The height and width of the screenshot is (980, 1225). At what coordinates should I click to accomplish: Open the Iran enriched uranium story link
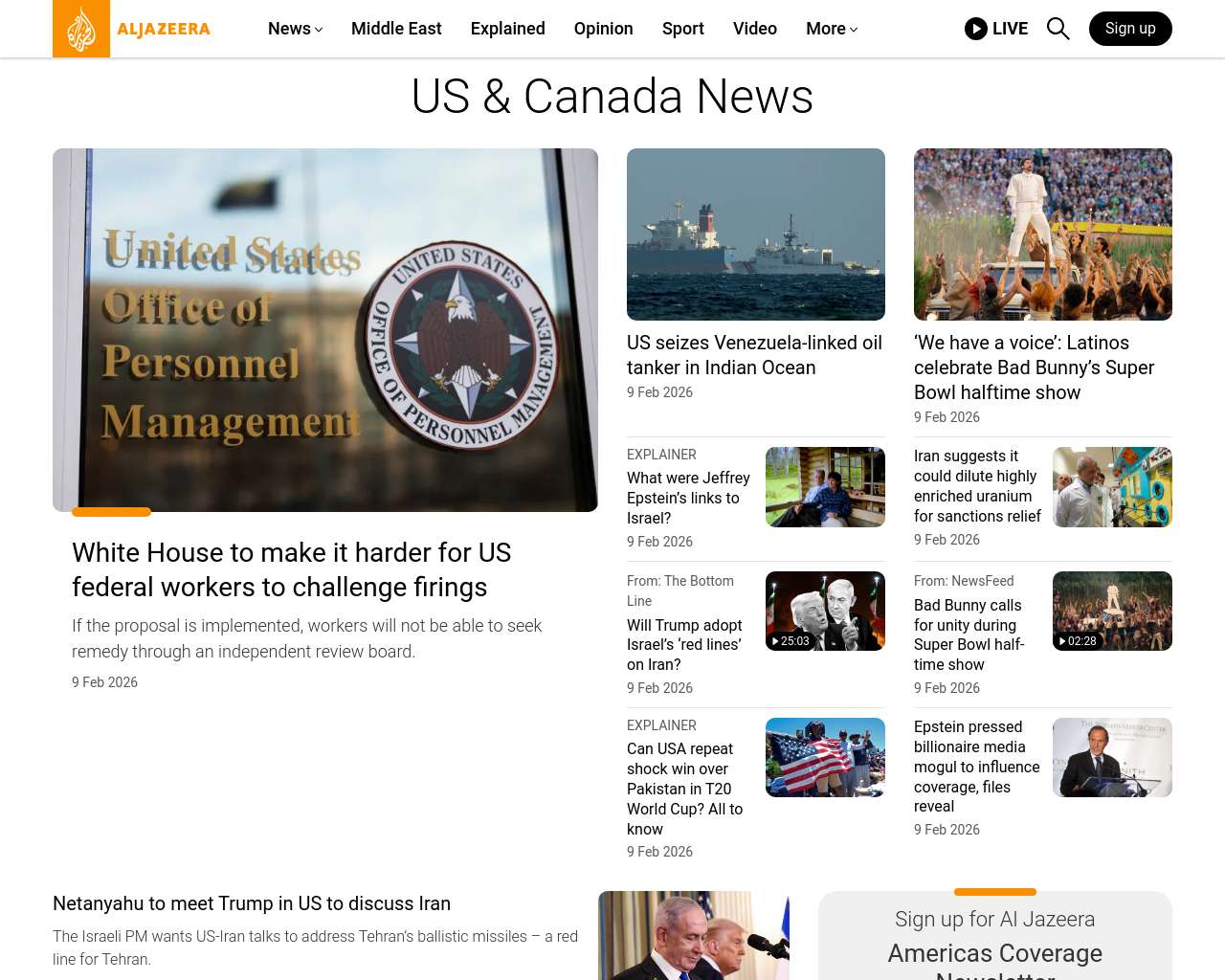977,486
